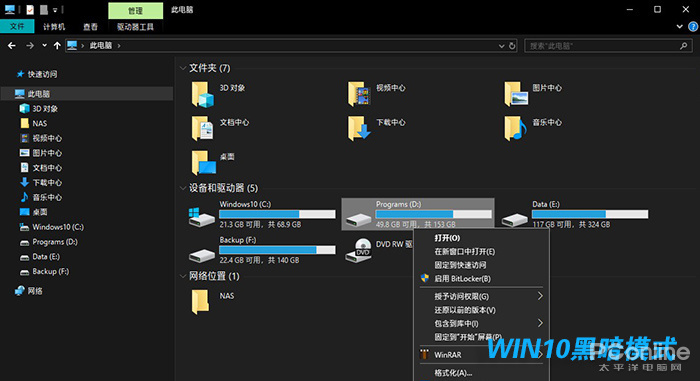Viewport: 700px width, 381px height.
Task: Go up one level with up arrow
Action: (57, 46)
